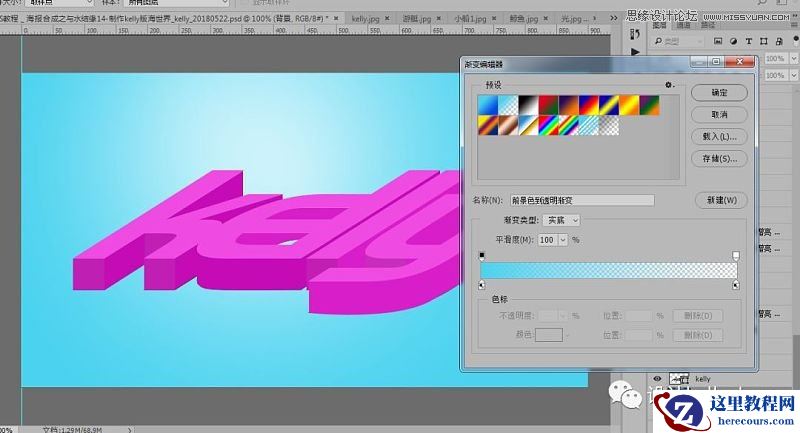Switch to the 小船1.jpg document tab

(x=470, y=18)
